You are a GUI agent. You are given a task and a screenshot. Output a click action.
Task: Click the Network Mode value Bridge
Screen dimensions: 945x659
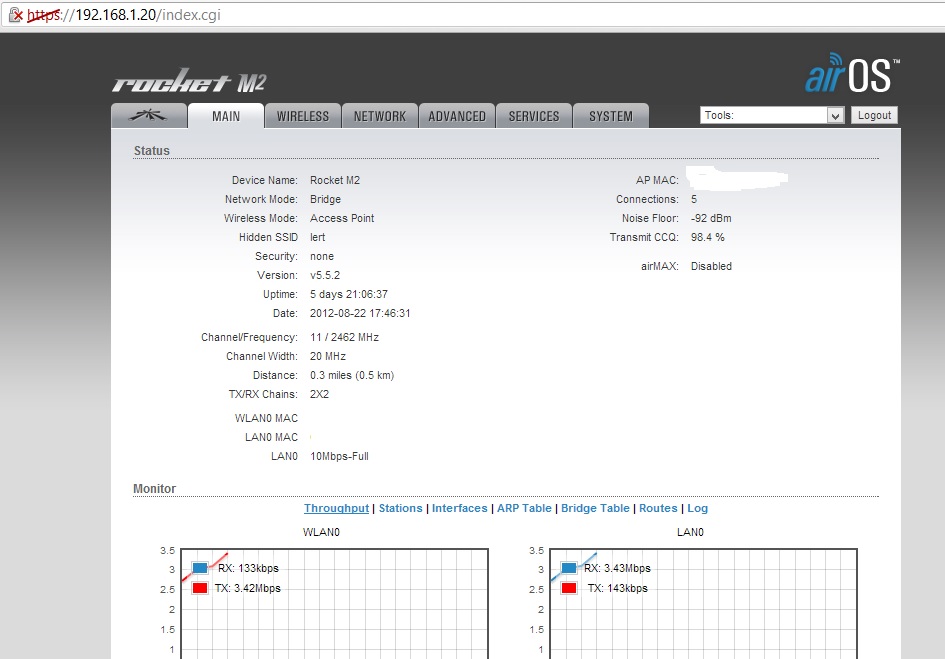coord(325,199)
